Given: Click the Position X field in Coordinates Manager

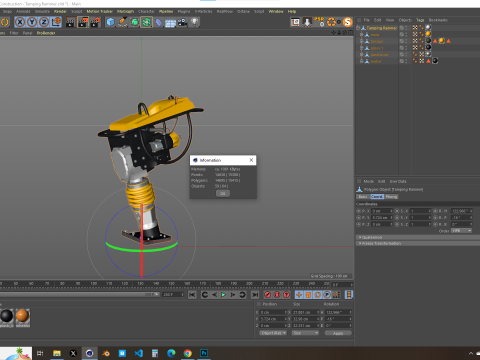Looking at the screenshot, I should (x=273, y=312).
